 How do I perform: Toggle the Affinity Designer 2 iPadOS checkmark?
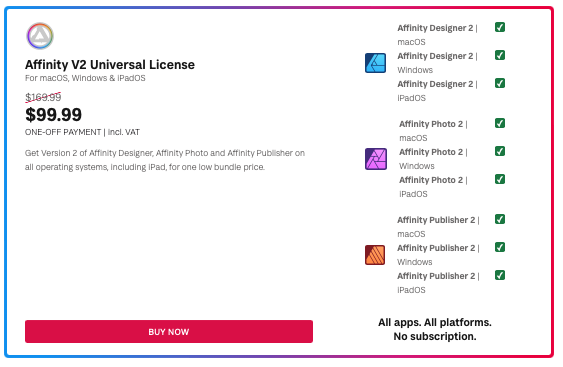500,83
